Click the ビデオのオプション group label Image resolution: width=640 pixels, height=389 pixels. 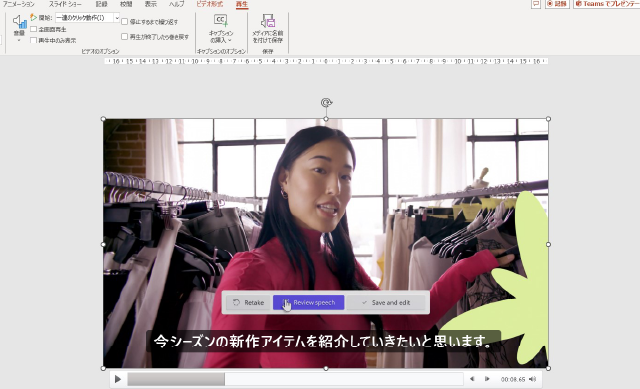(100, 51)
